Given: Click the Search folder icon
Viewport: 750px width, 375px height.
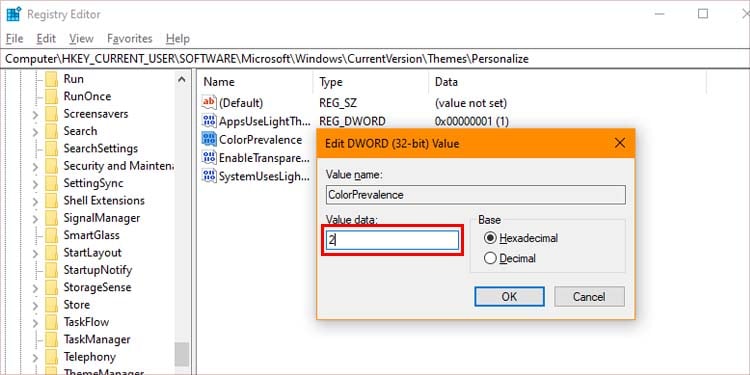Looking at the screenshot, I should coord(51,131).
